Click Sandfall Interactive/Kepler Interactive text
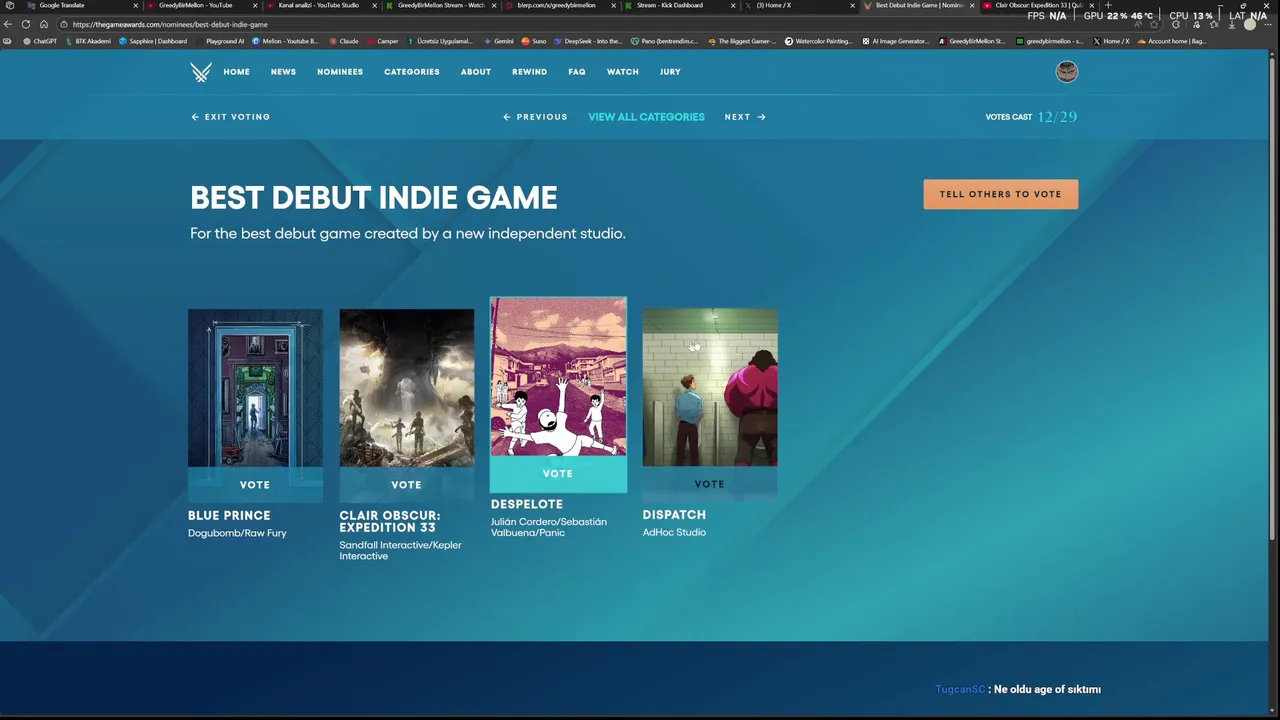This screenshot has height=720, width=1280. [400, 550]
